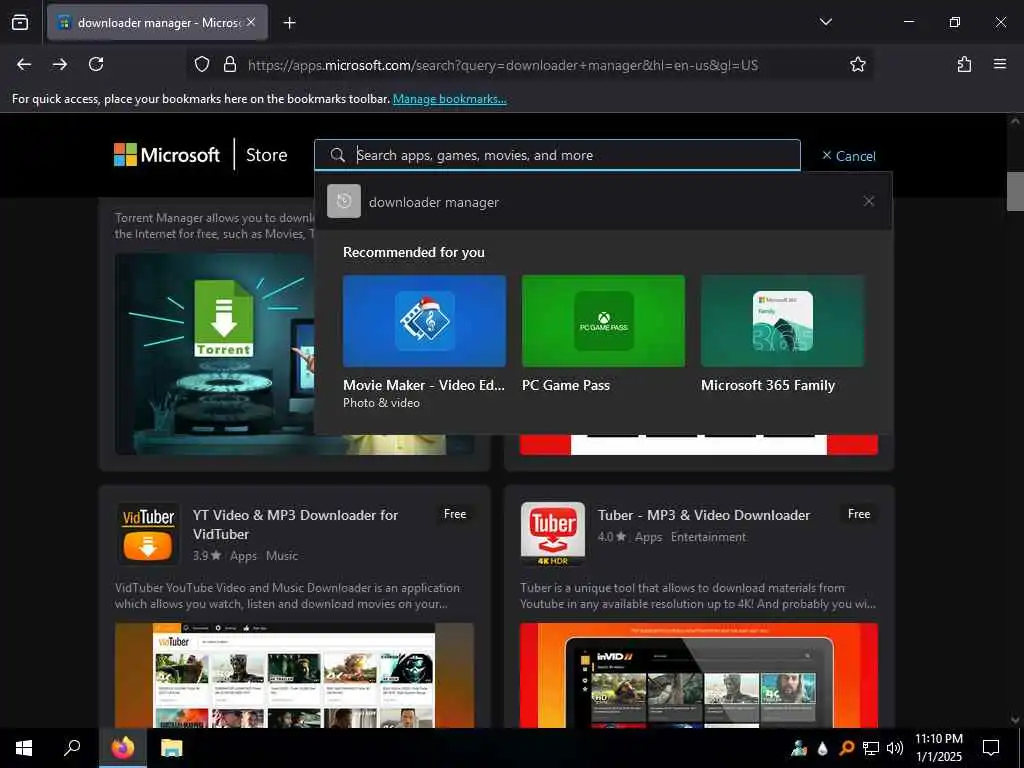Click the history clock icon beside downloader manager
Viewport: 1024px width, 768px height.
(x=344, y=201)
